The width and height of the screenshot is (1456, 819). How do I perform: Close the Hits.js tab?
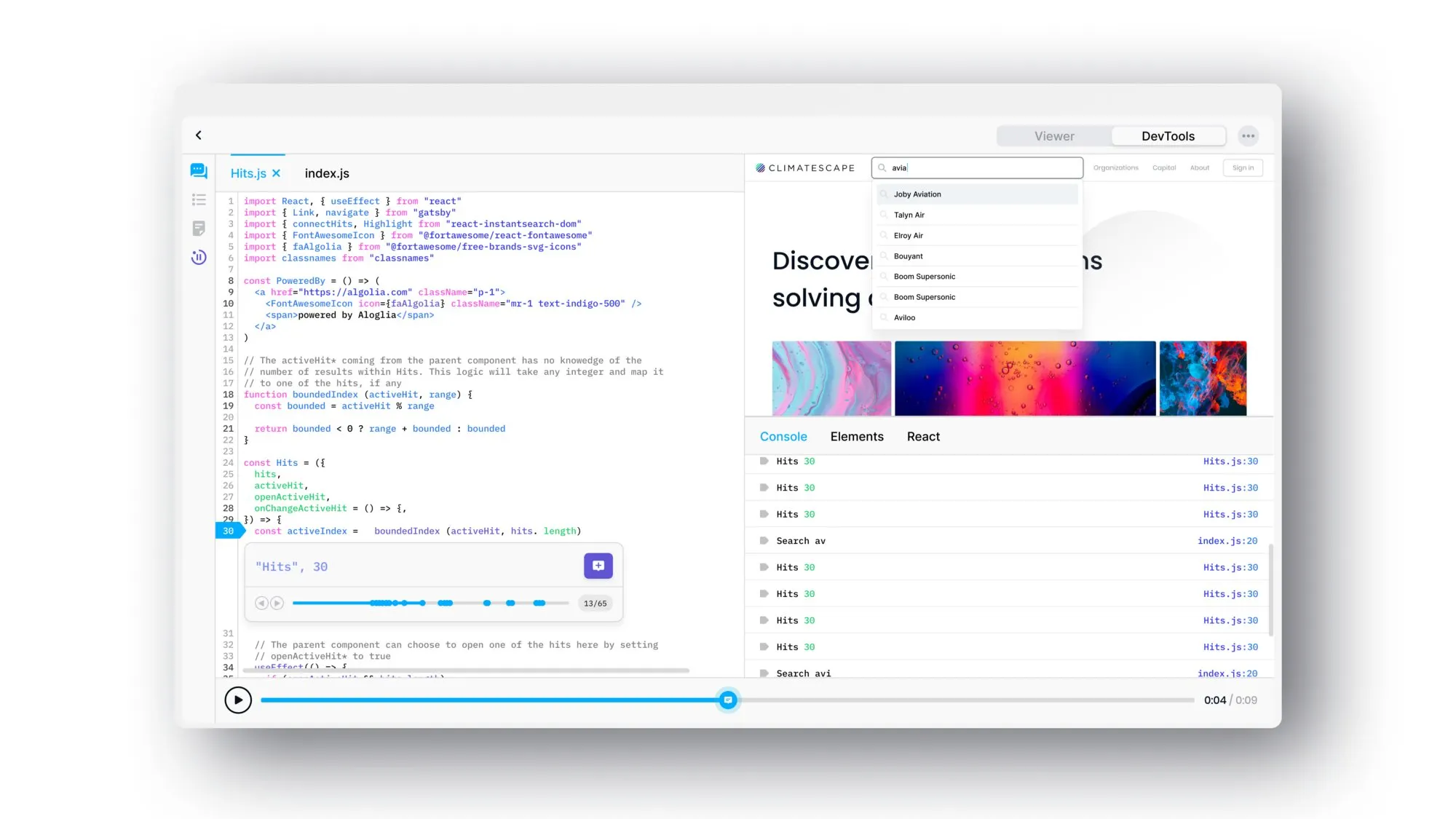click(277, 173)
